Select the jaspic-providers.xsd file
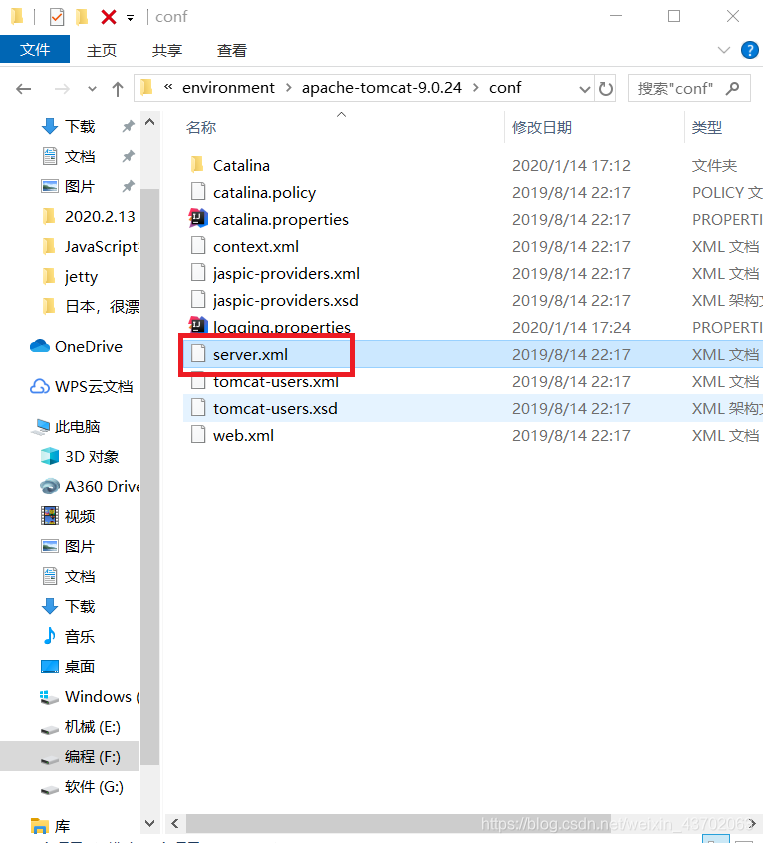The image size is (763, 843). (286, 300)
